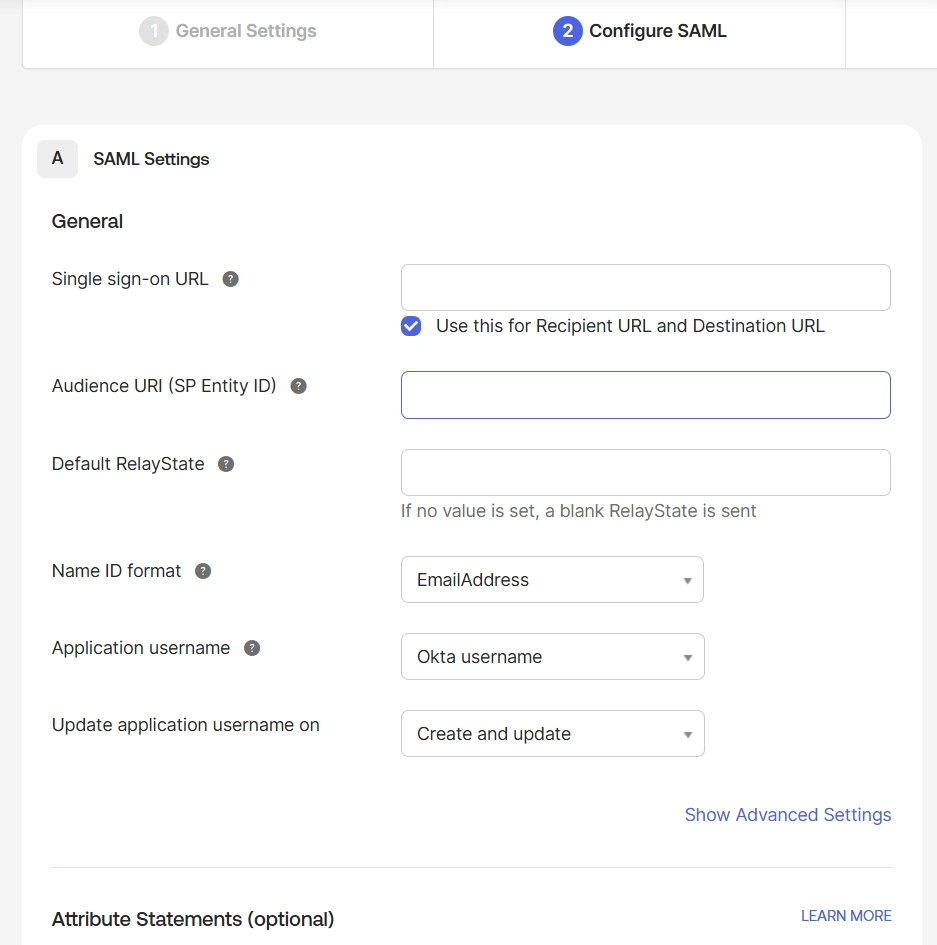
Task: Open Default RelayState help icon
Action: pyautogui.click(x=226, y=463)
